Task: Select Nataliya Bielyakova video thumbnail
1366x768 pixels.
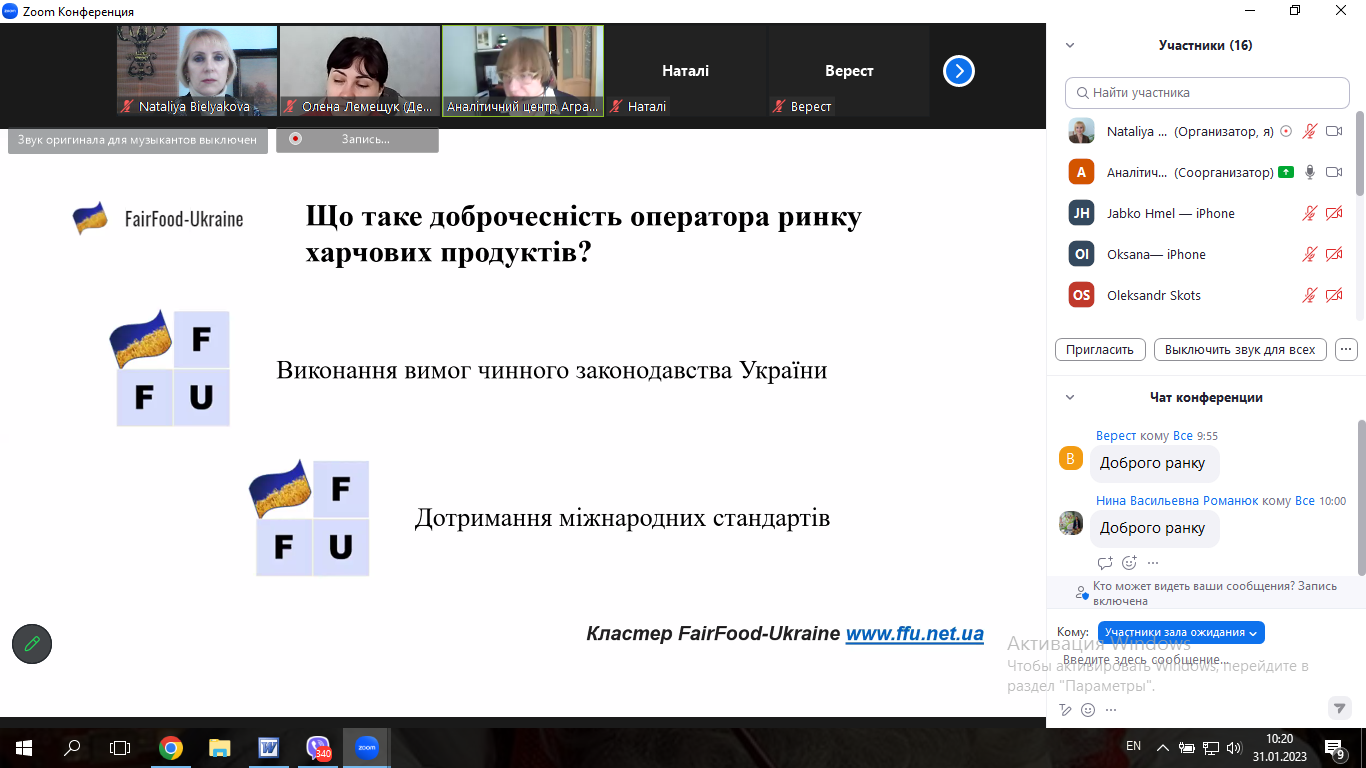Action: (x=197, y=71)
